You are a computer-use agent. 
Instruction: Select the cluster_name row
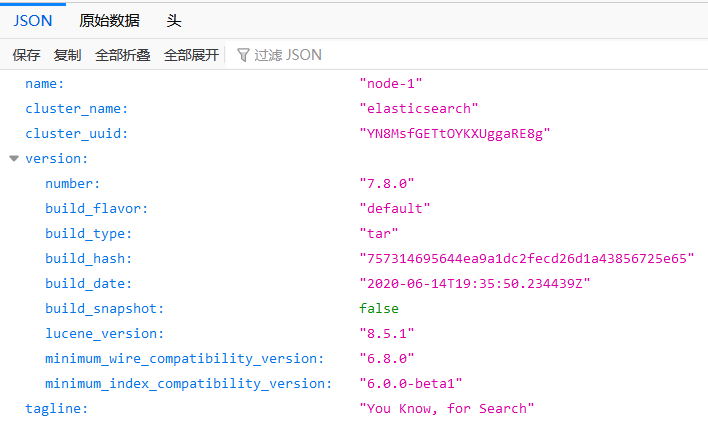click(76, 109)
